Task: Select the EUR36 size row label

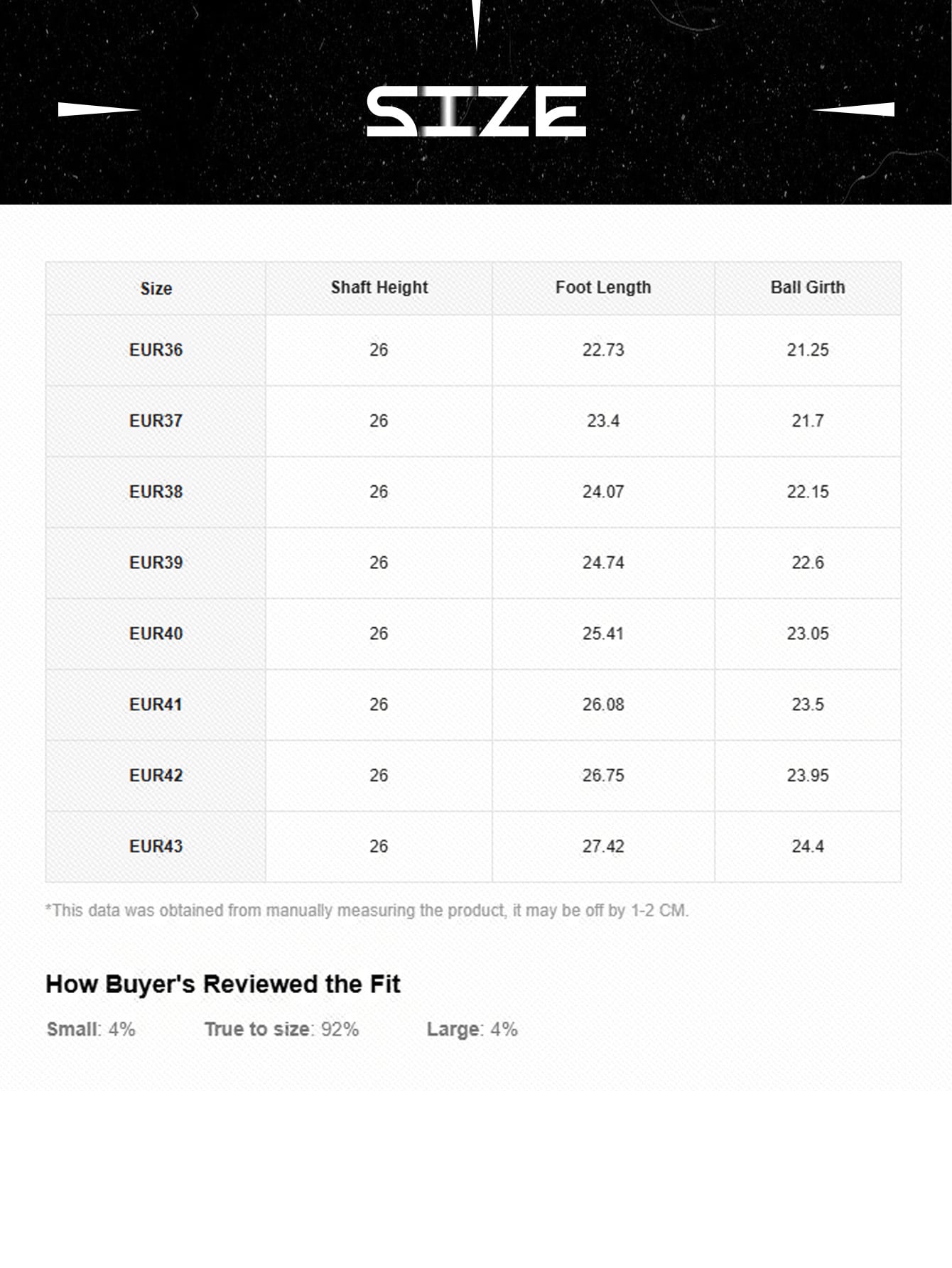Action: (x=156, y=350)
